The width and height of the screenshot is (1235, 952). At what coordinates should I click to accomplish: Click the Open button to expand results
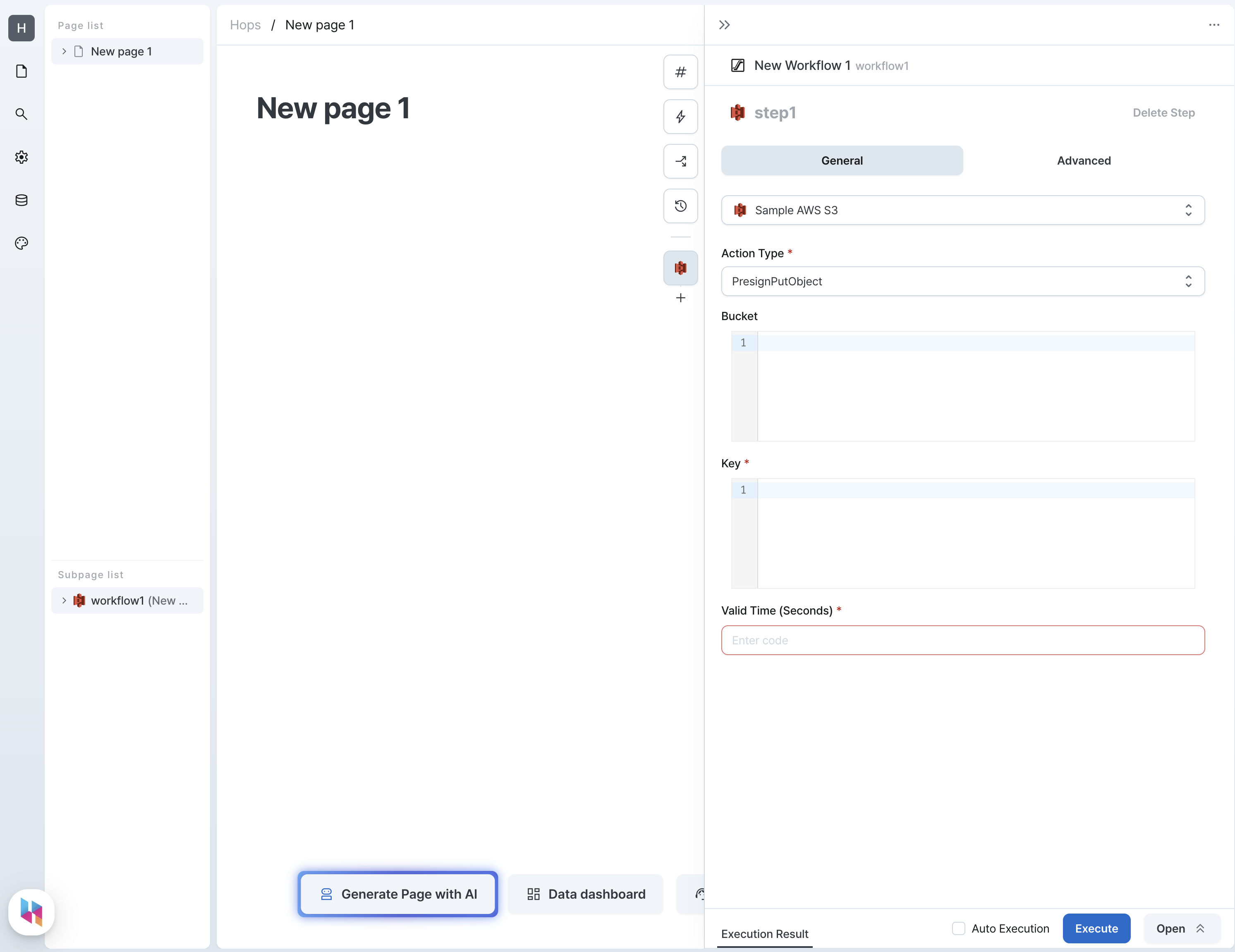coord(1181,928)
